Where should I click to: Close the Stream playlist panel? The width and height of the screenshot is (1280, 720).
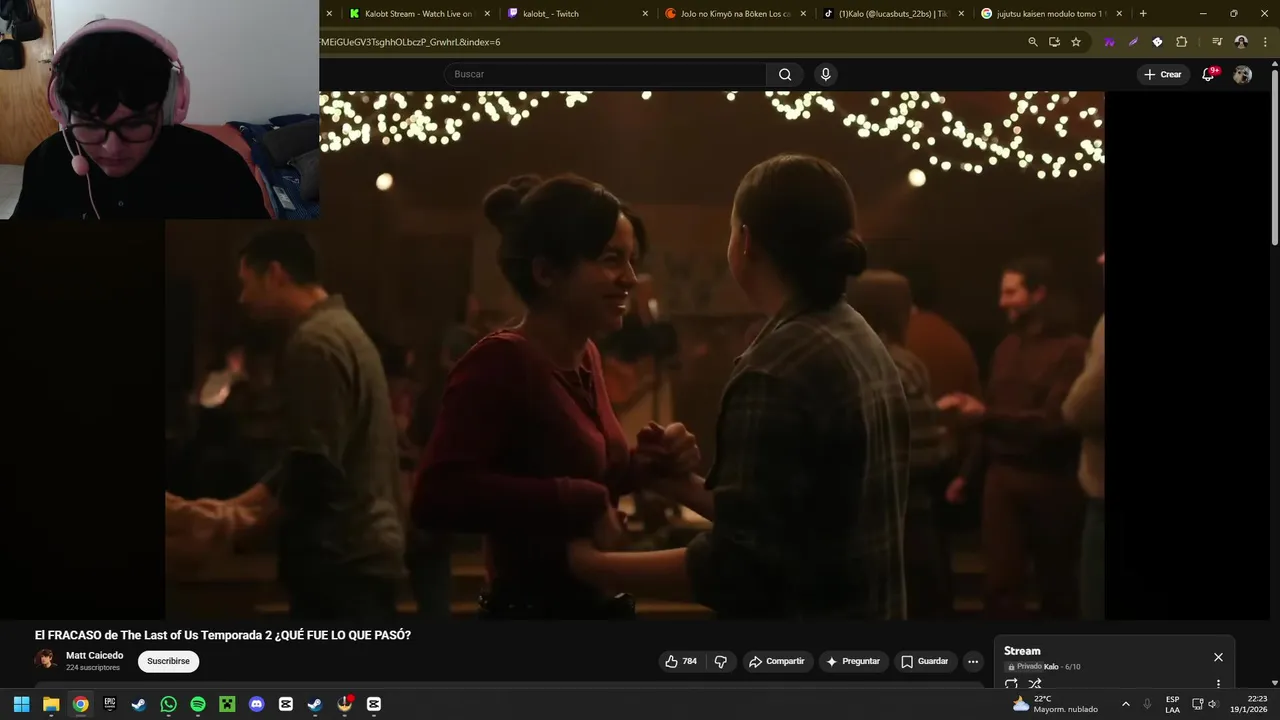tap(1218, 657)
